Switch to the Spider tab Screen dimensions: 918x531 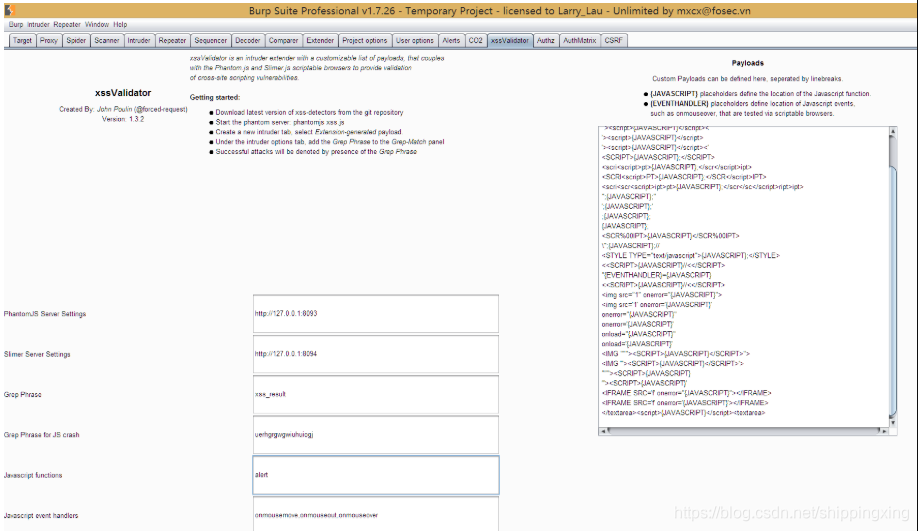point(76,40)
